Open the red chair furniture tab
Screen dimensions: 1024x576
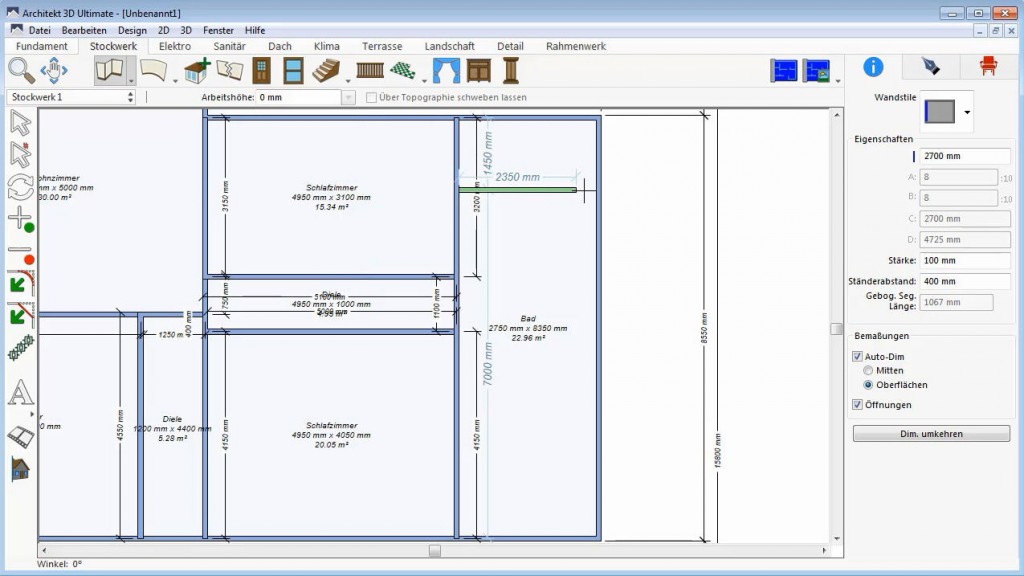tap(988, 67)
